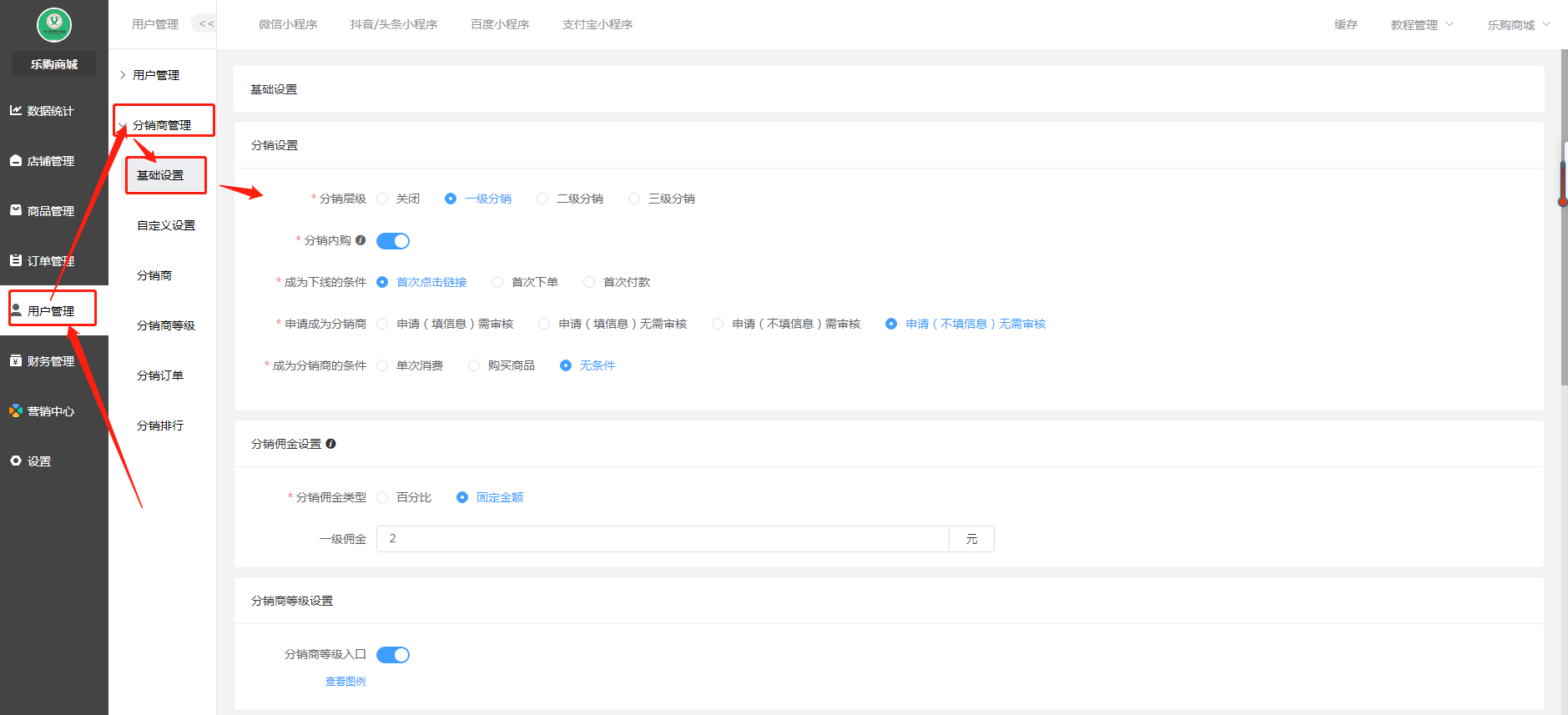1568x715 pixels.
Task: Click the 商品管理 bag icon
Action: point(16,210)
